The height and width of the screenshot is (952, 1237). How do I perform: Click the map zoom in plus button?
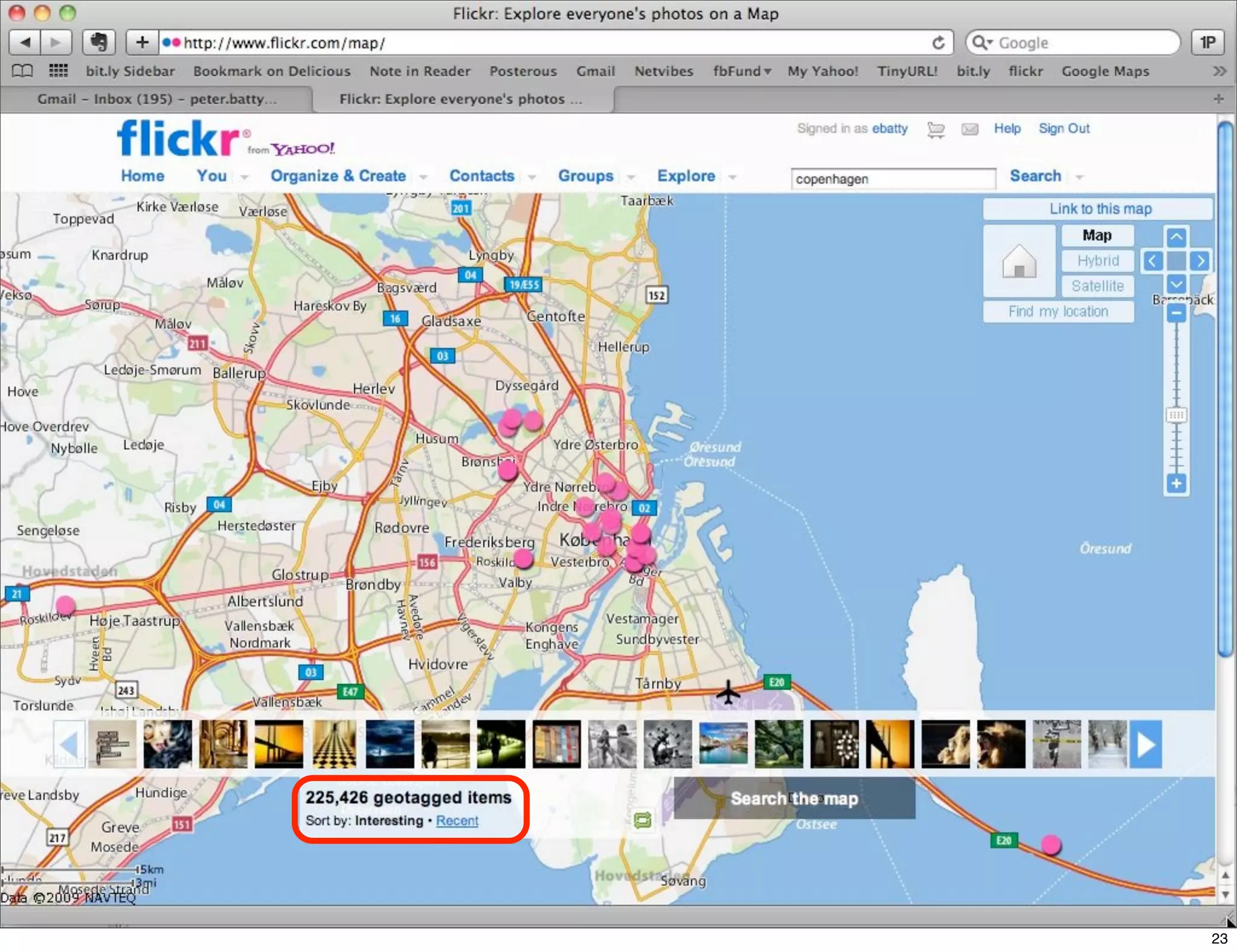point(1176,483)
